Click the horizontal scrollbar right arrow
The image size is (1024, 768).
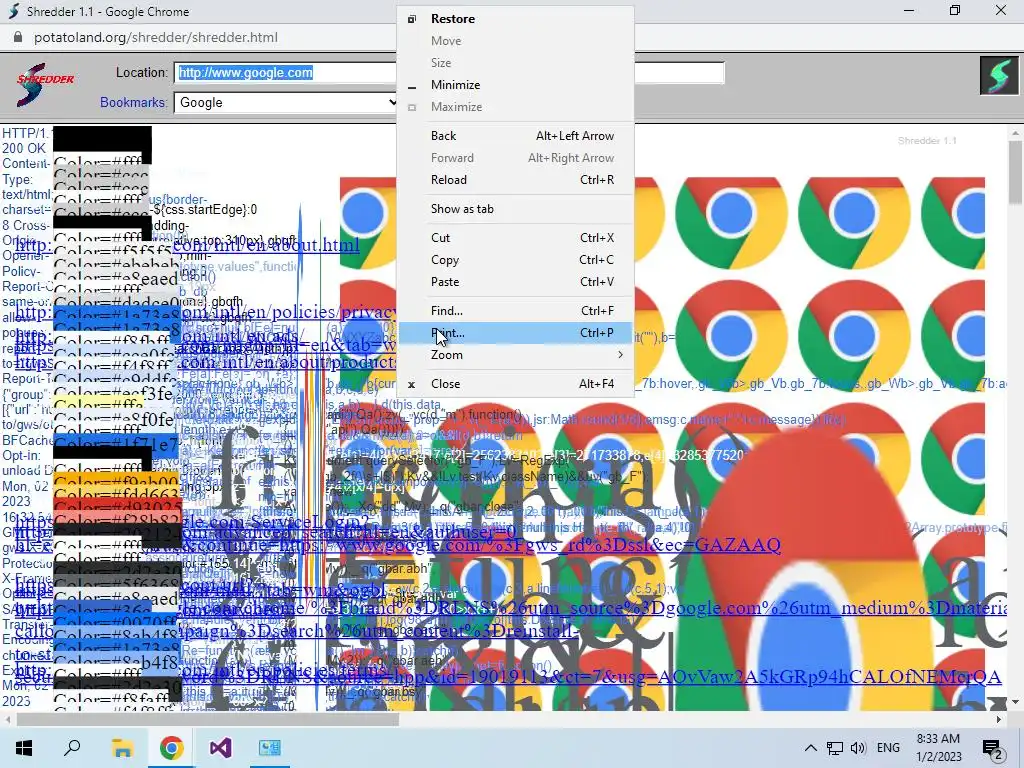[999, 720]
